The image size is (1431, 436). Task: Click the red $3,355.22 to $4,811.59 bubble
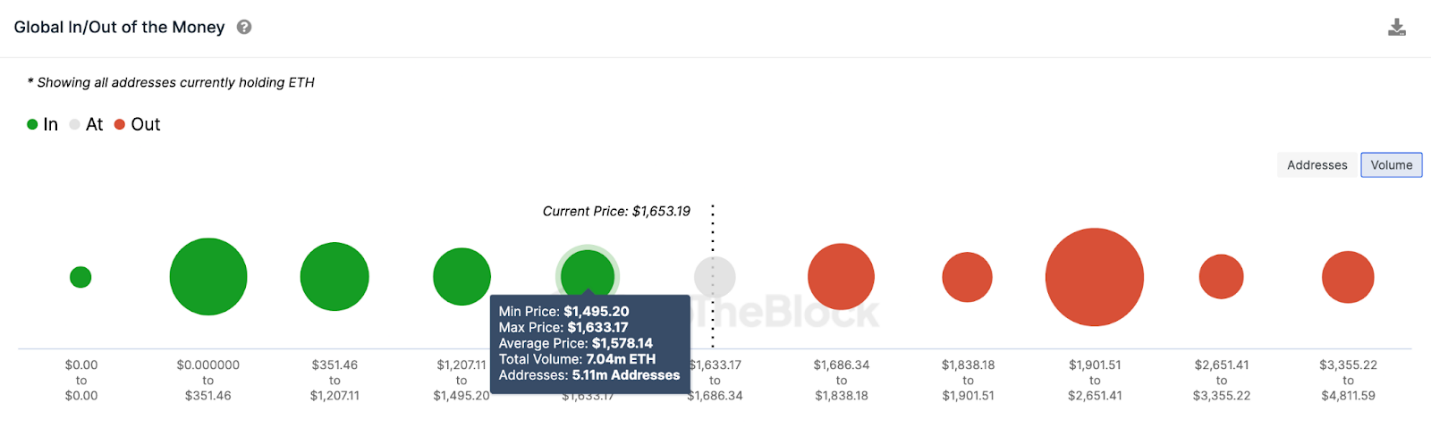[x=1348, y=277]
